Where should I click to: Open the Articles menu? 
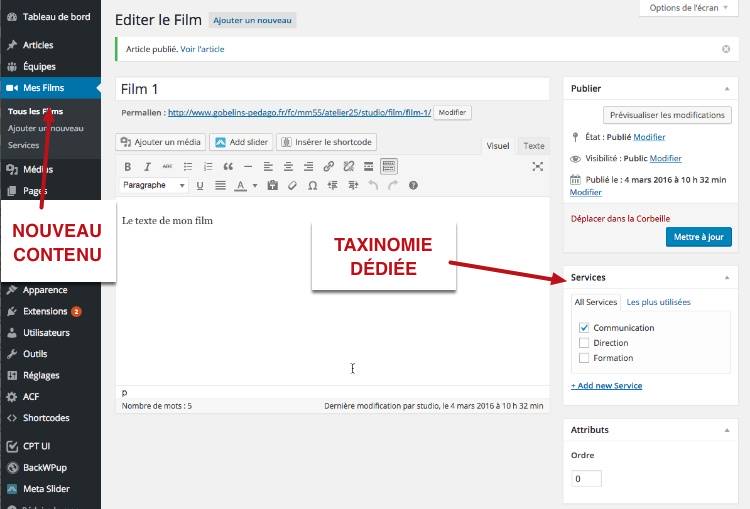tap(50, 45)
